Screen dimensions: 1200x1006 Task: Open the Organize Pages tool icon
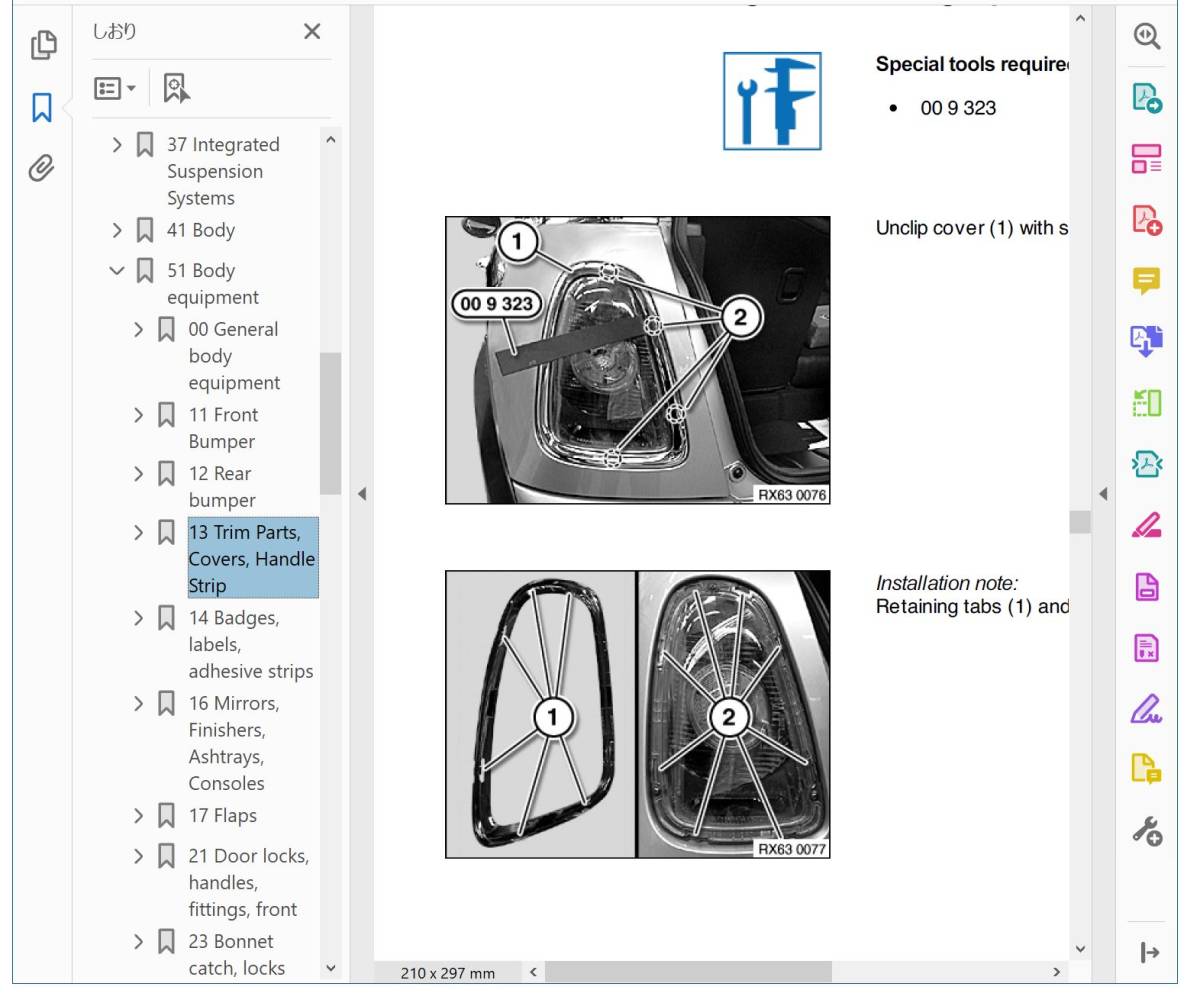tap(1146, 158)
